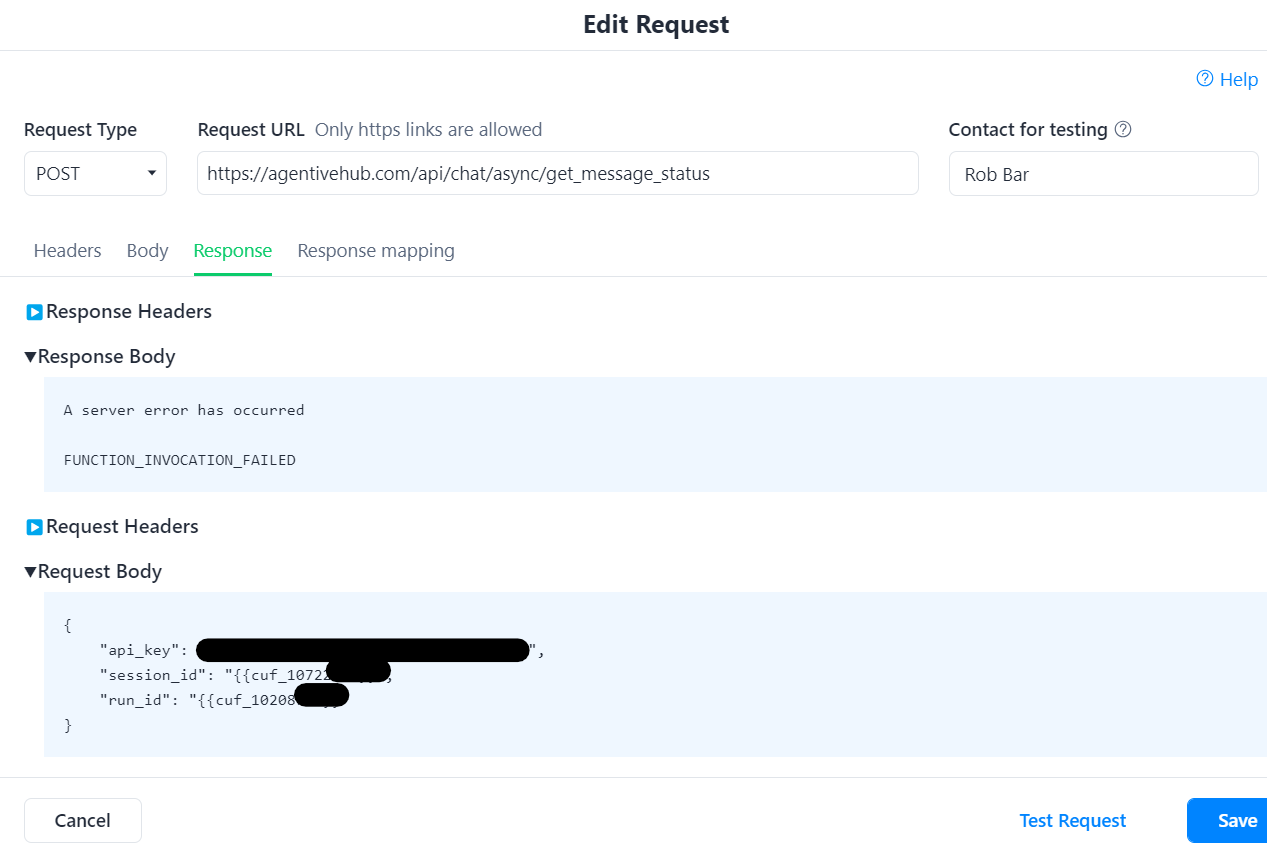Switch to the Headers tab
The width and height of the screenshot is (1267, 851).
pyautogui.click(x=67, y=250)
